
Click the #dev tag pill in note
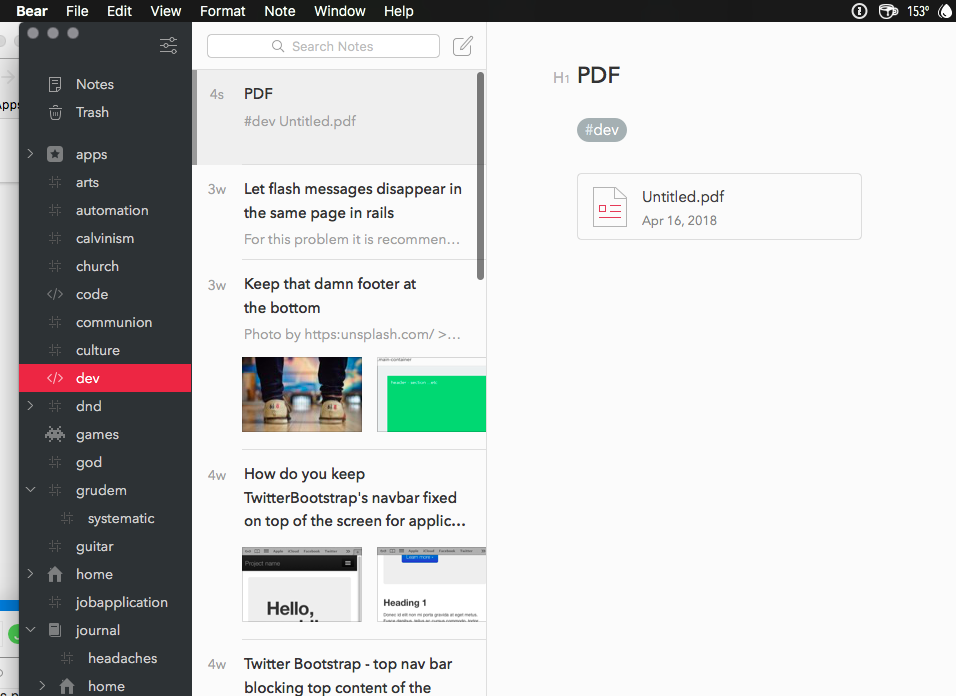[x=602, y=130]
